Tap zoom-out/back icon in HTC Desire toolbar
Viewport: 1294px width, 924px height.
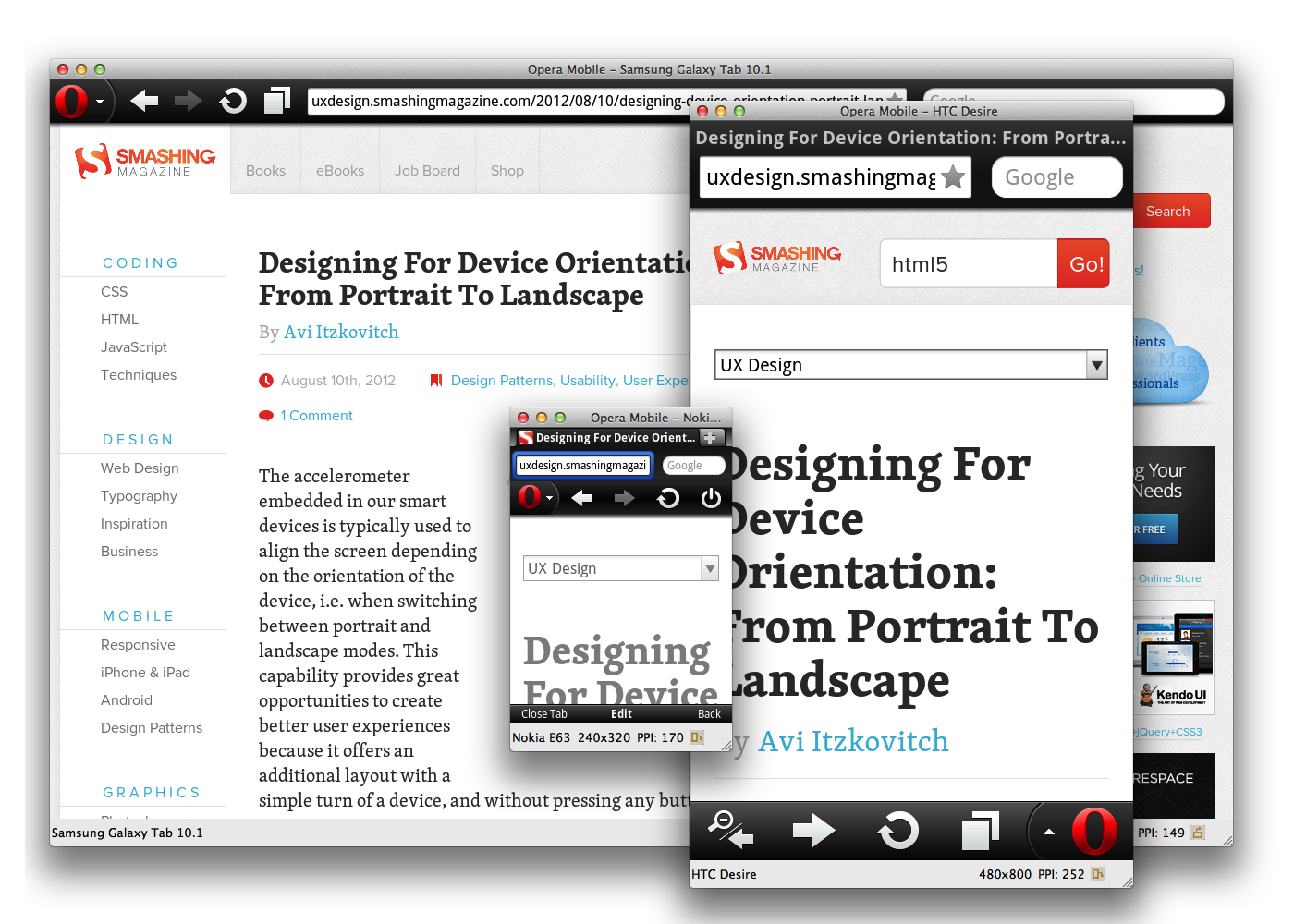tap(730, 830)
